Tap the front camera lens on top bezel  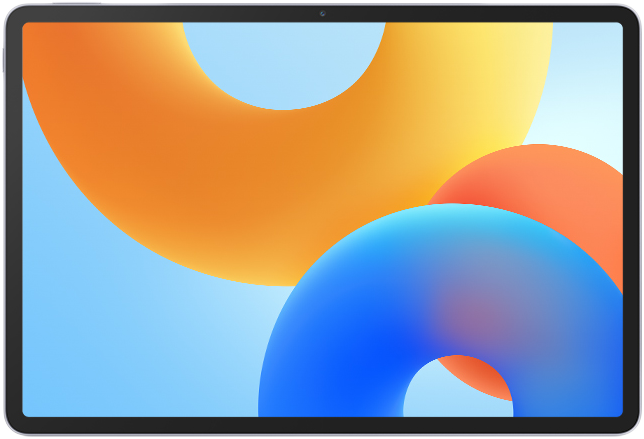(322, 13)
